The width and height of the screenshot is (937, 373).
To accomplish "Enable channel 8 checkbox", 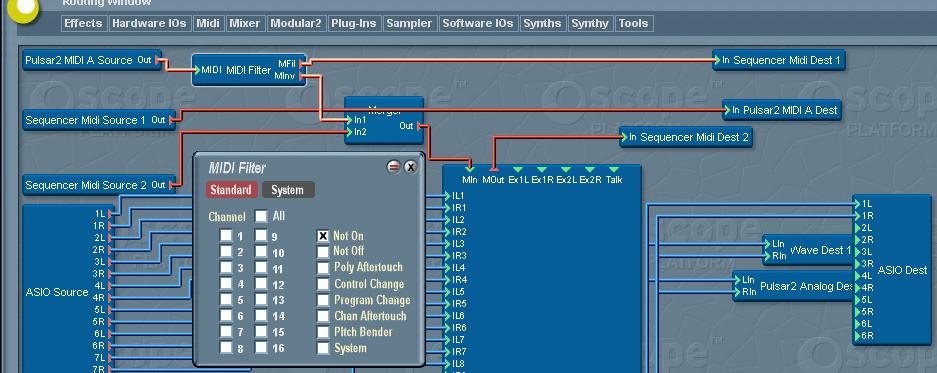I will click(226, 347).
